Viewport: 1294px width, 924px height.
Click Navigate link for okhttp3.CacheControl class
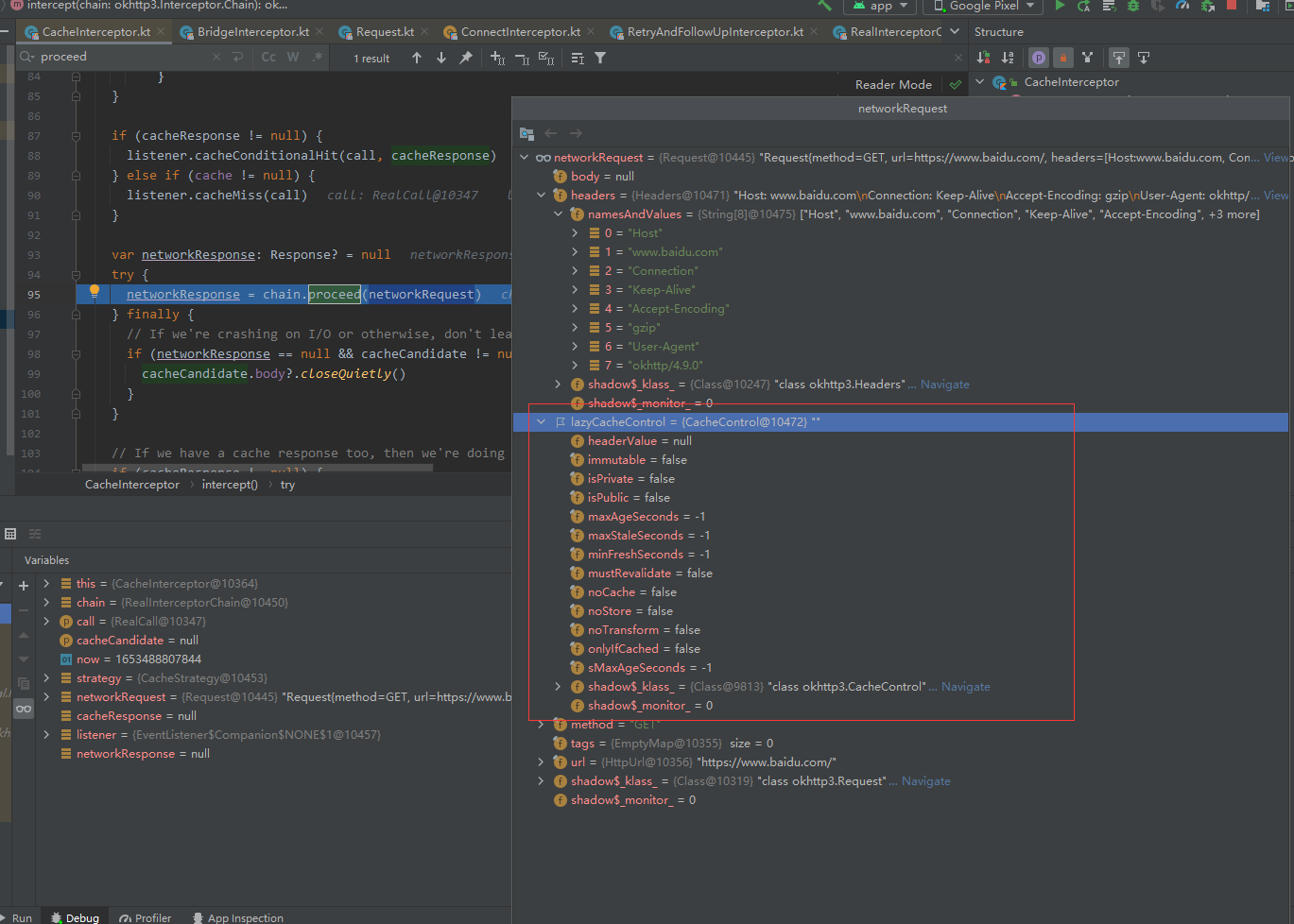966,687
